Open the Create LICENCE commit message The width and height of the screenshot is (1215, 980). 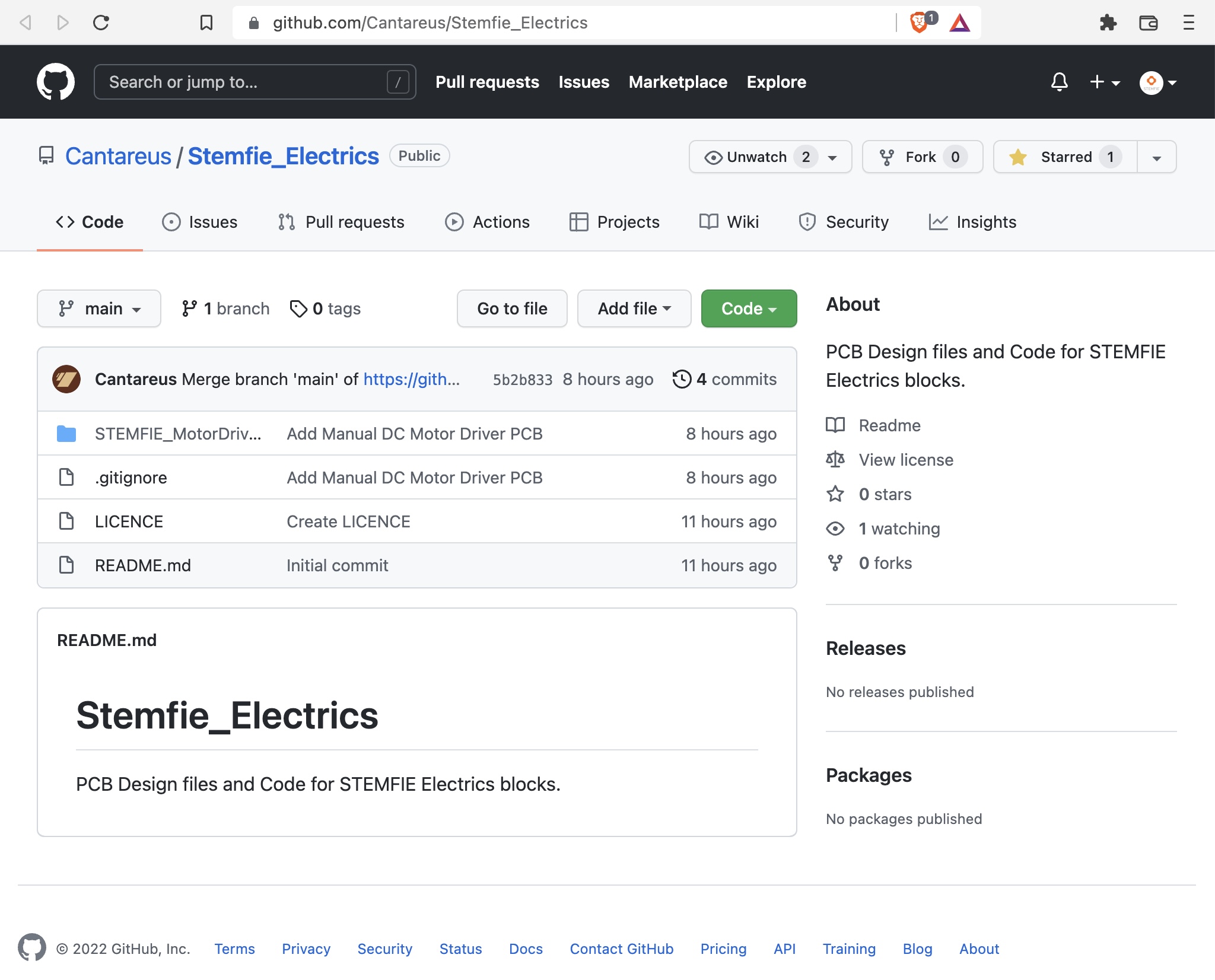pyautogui.click(x=348, y=521)
